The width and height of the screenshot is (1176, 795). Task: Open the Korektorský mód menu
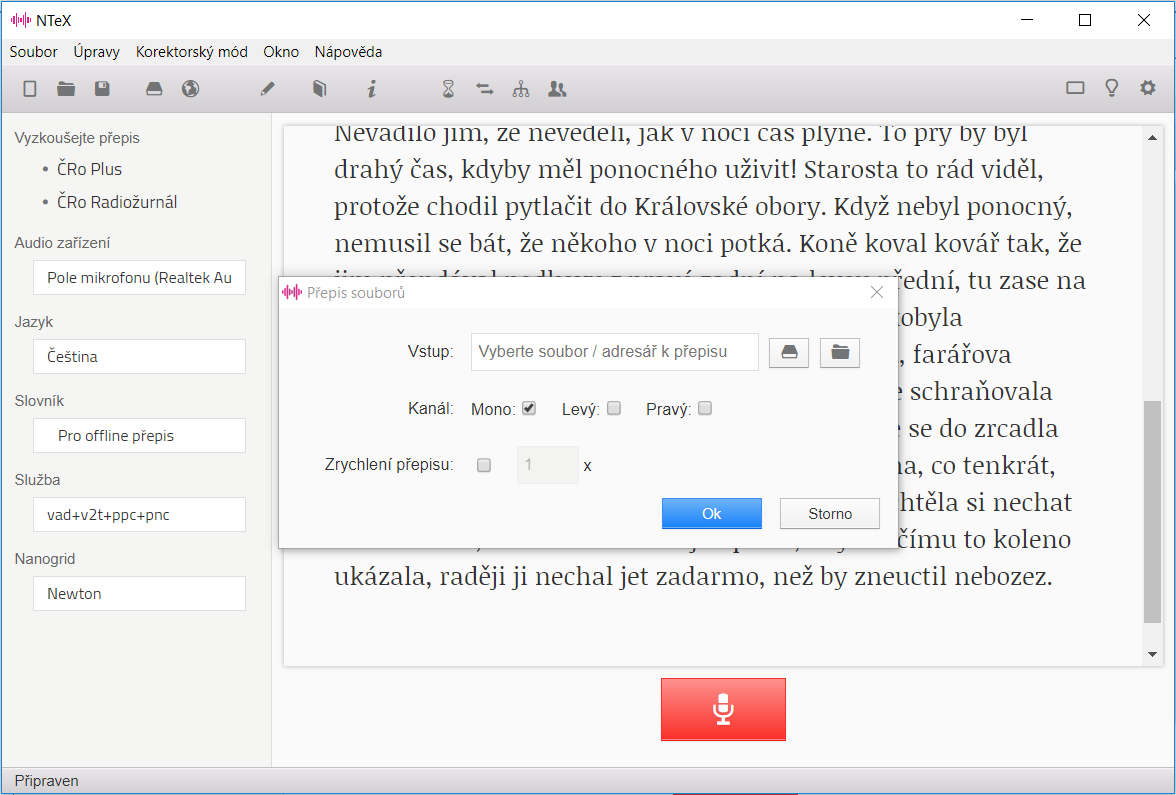point(191,52)
